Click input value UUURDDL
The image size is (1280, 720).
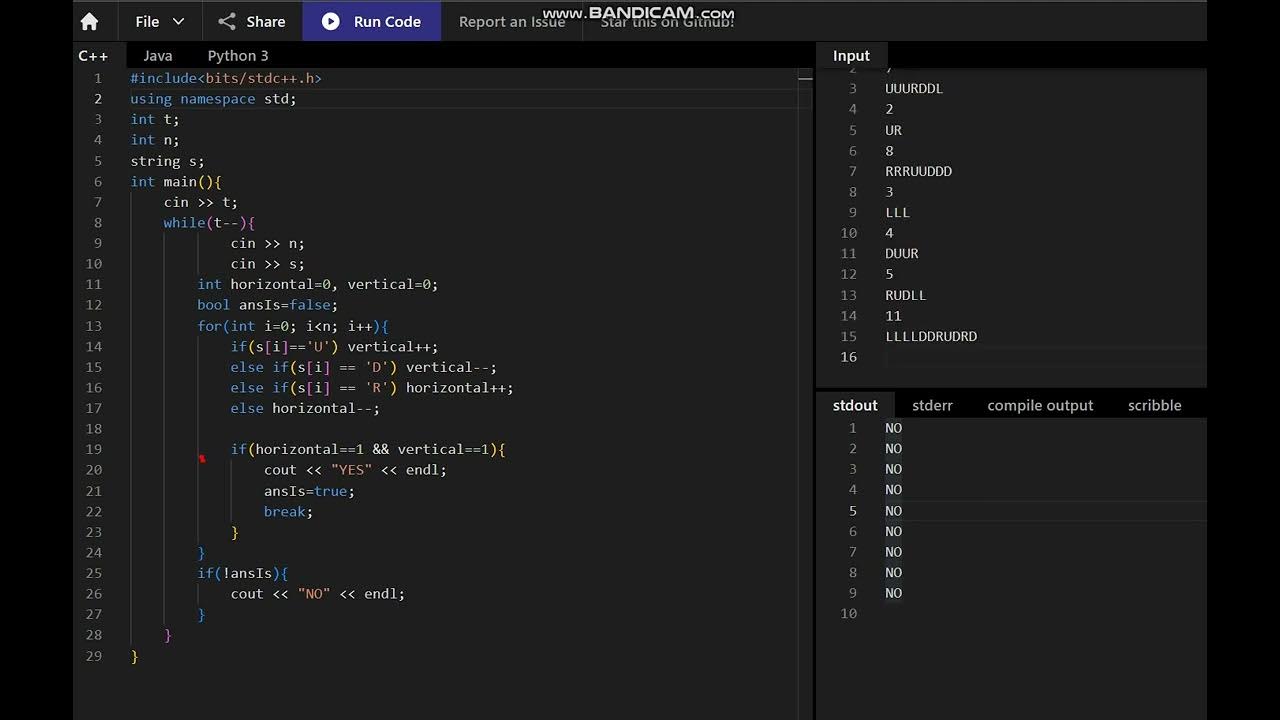914,89
